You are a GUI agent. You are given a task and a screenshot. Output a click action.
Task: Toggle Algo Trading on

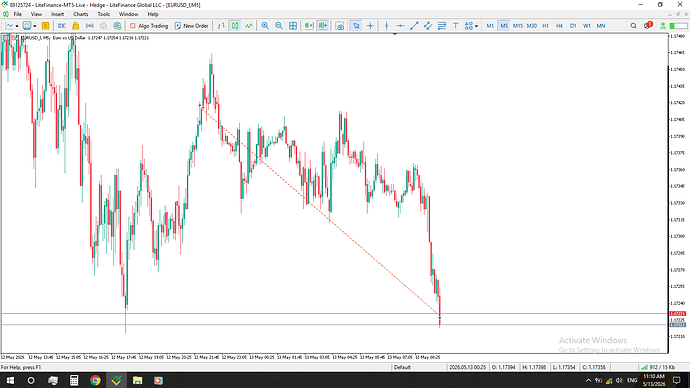(149, 26)
